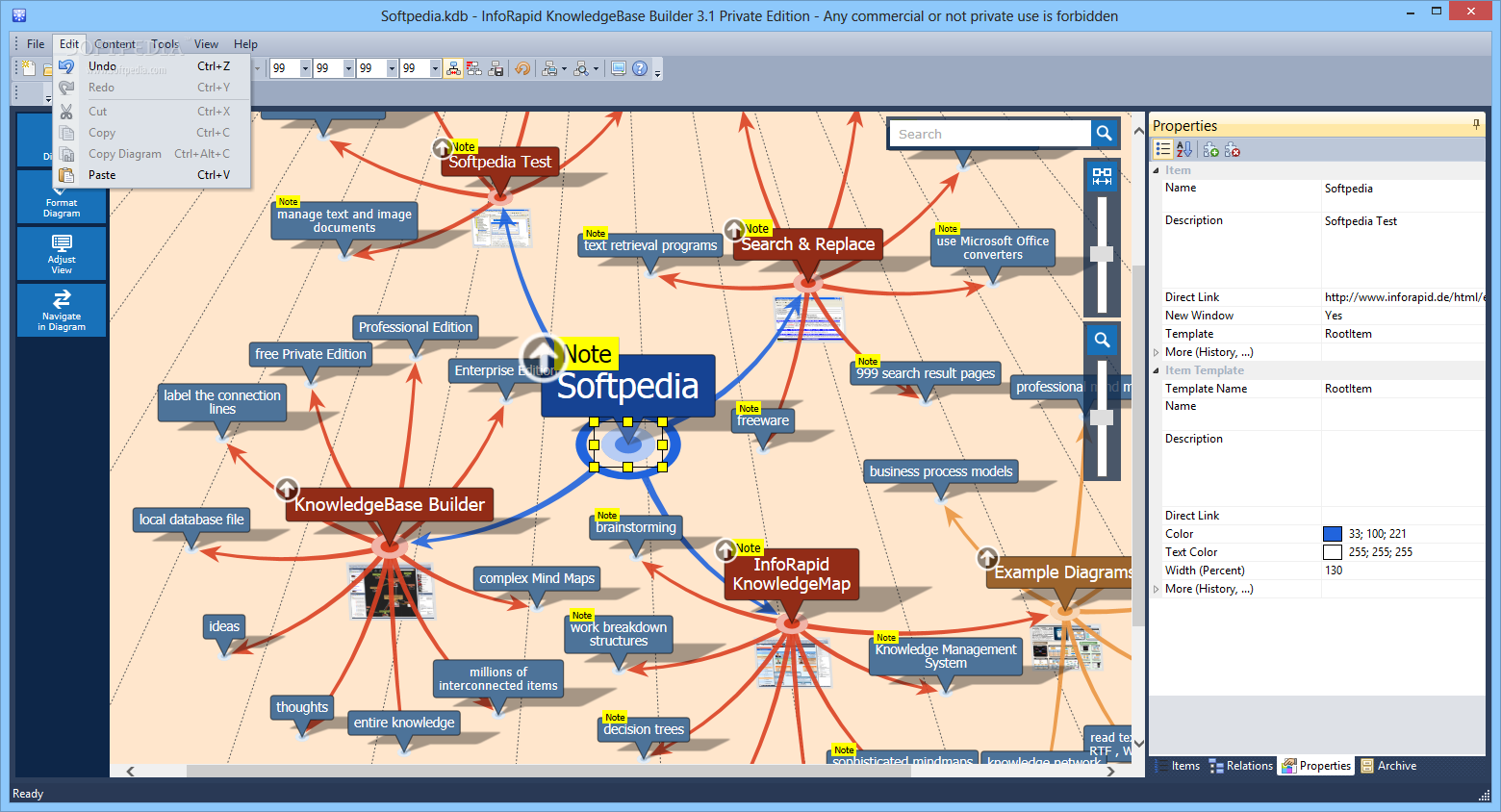Switch to the Archive tab
Screen dimensions: 1501x812
click(x=1388, y=766)
